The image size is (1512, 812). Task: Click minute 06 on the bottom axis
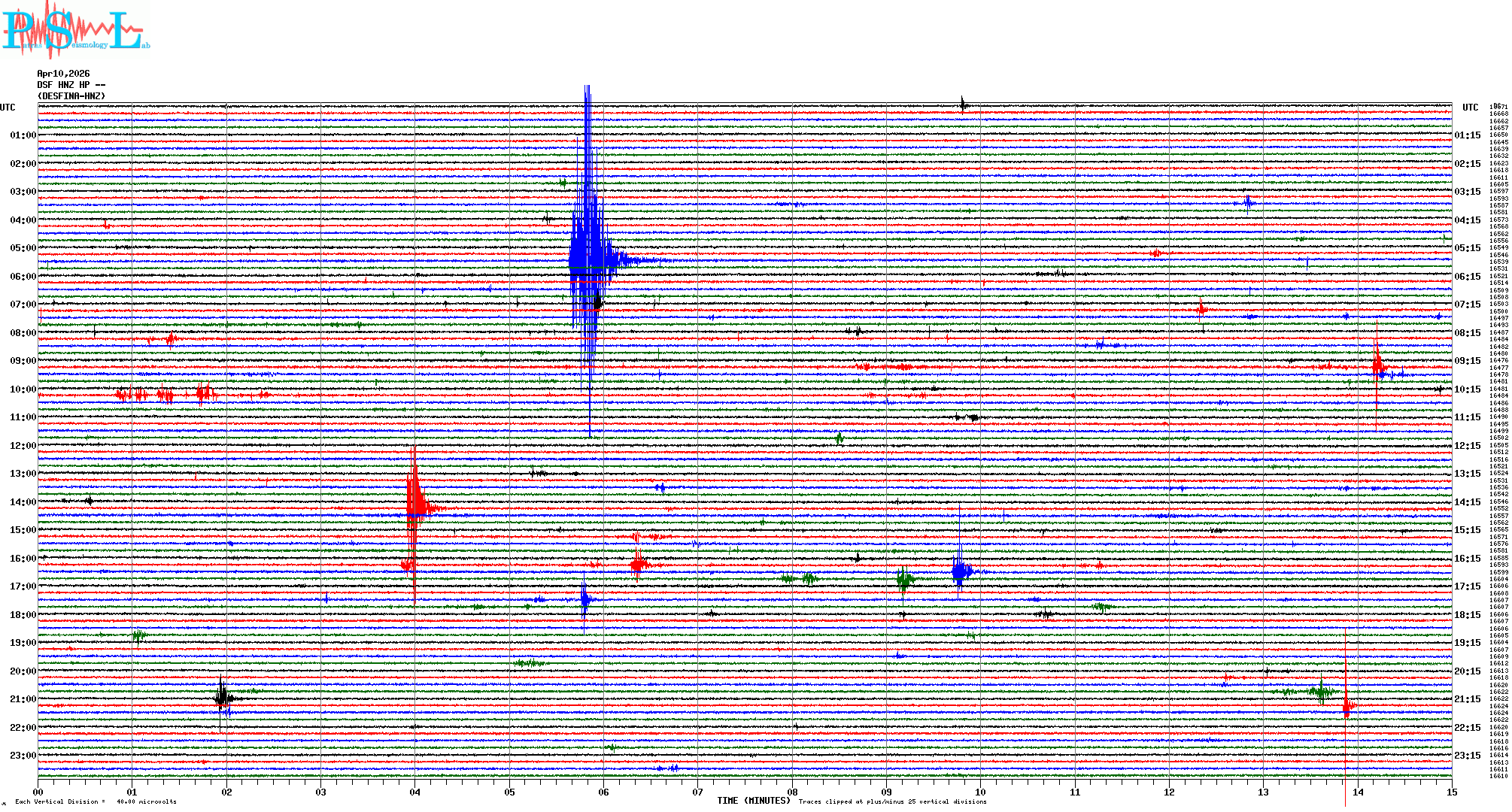pos(603,792)
